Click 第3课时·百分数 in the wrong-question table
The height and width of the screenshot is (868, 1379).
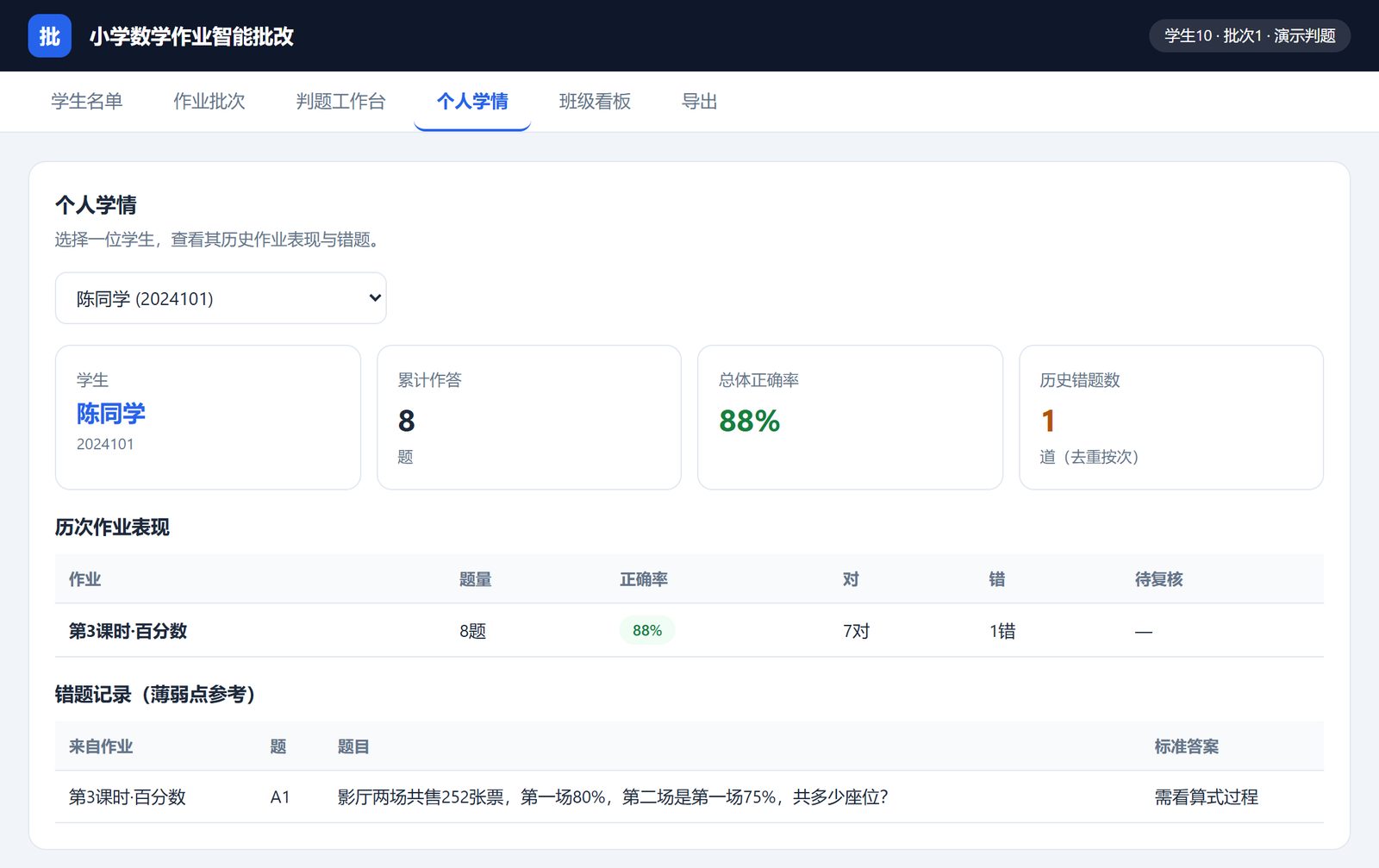(x=128, y=797)
